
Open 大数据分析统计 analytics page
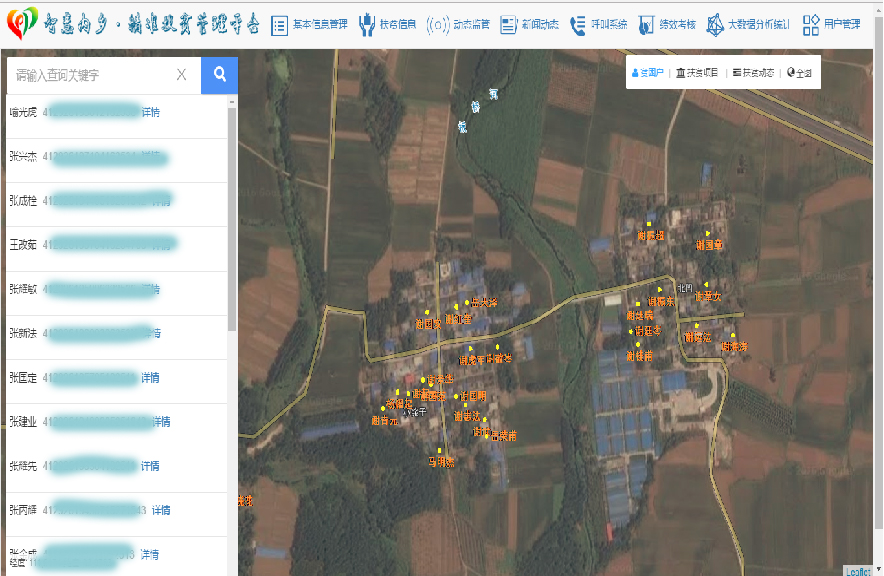pyautogui.click(x=747, y=24)
